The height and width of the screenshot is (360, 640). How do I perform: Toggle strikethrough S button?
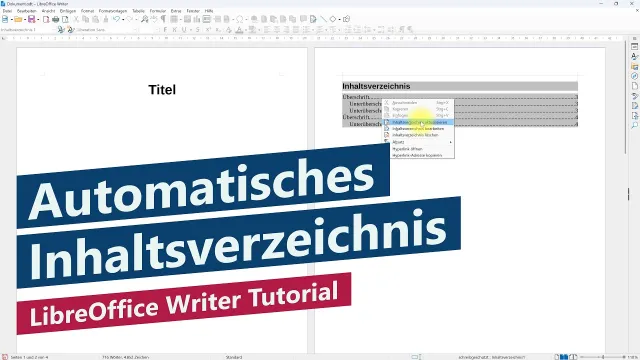[198, 29]
